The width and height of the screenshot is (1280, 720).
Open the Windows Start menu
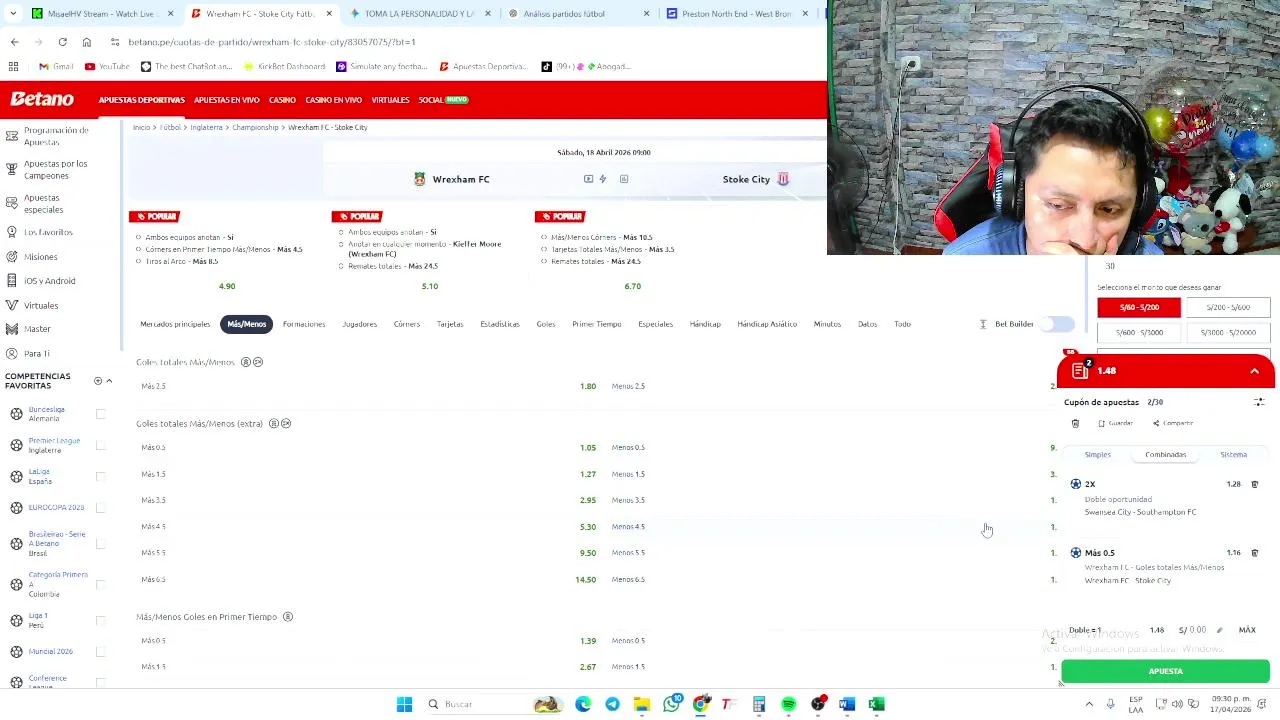click(404, 704)
